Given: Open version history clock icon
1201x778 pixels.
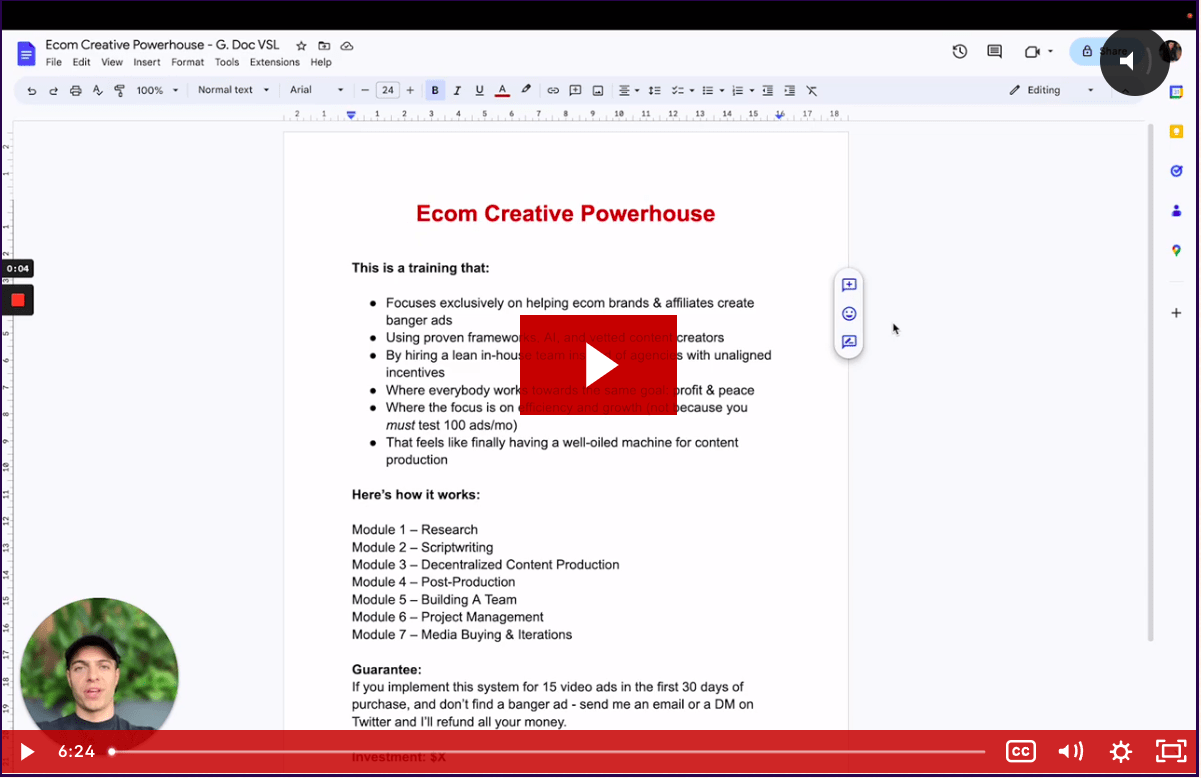Looking at the screenshot, I should [959, 52].
